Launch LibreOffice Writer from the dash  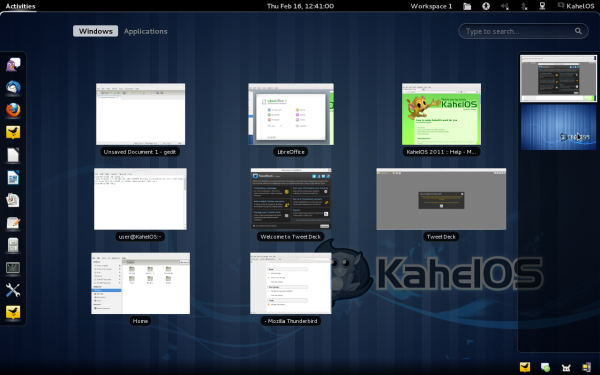[x=13, y=178]
